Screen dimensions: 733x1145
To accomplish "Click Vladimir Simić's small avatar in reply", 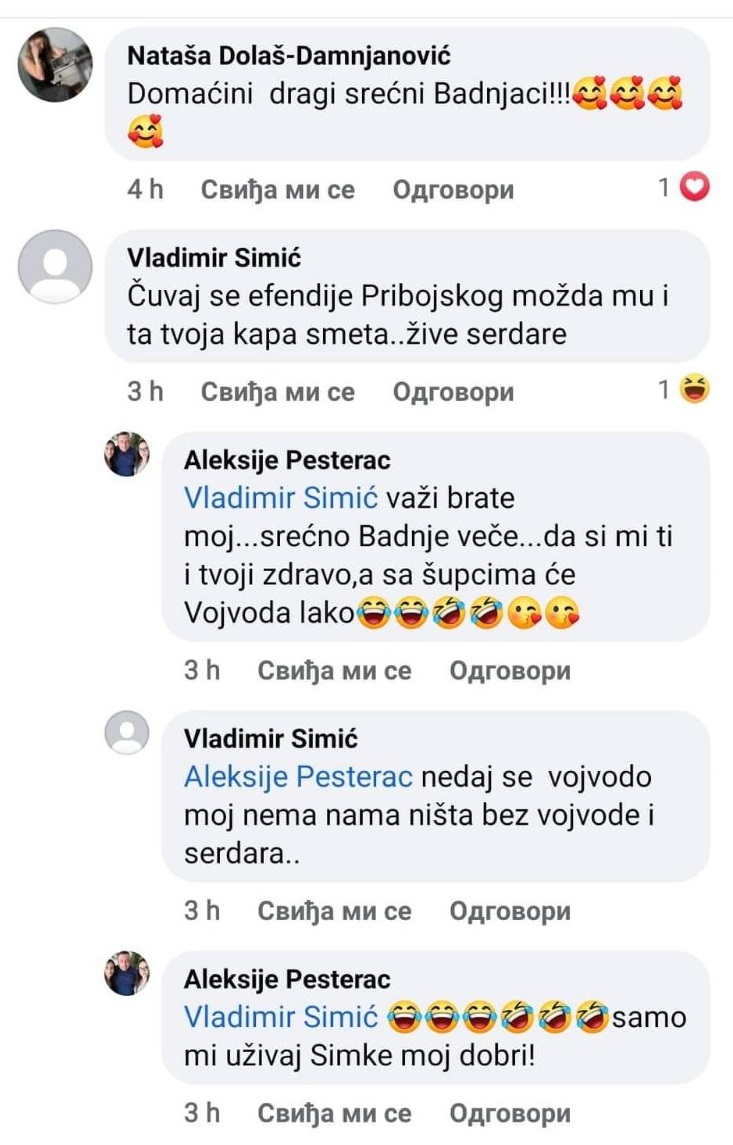I will (127, 733).
